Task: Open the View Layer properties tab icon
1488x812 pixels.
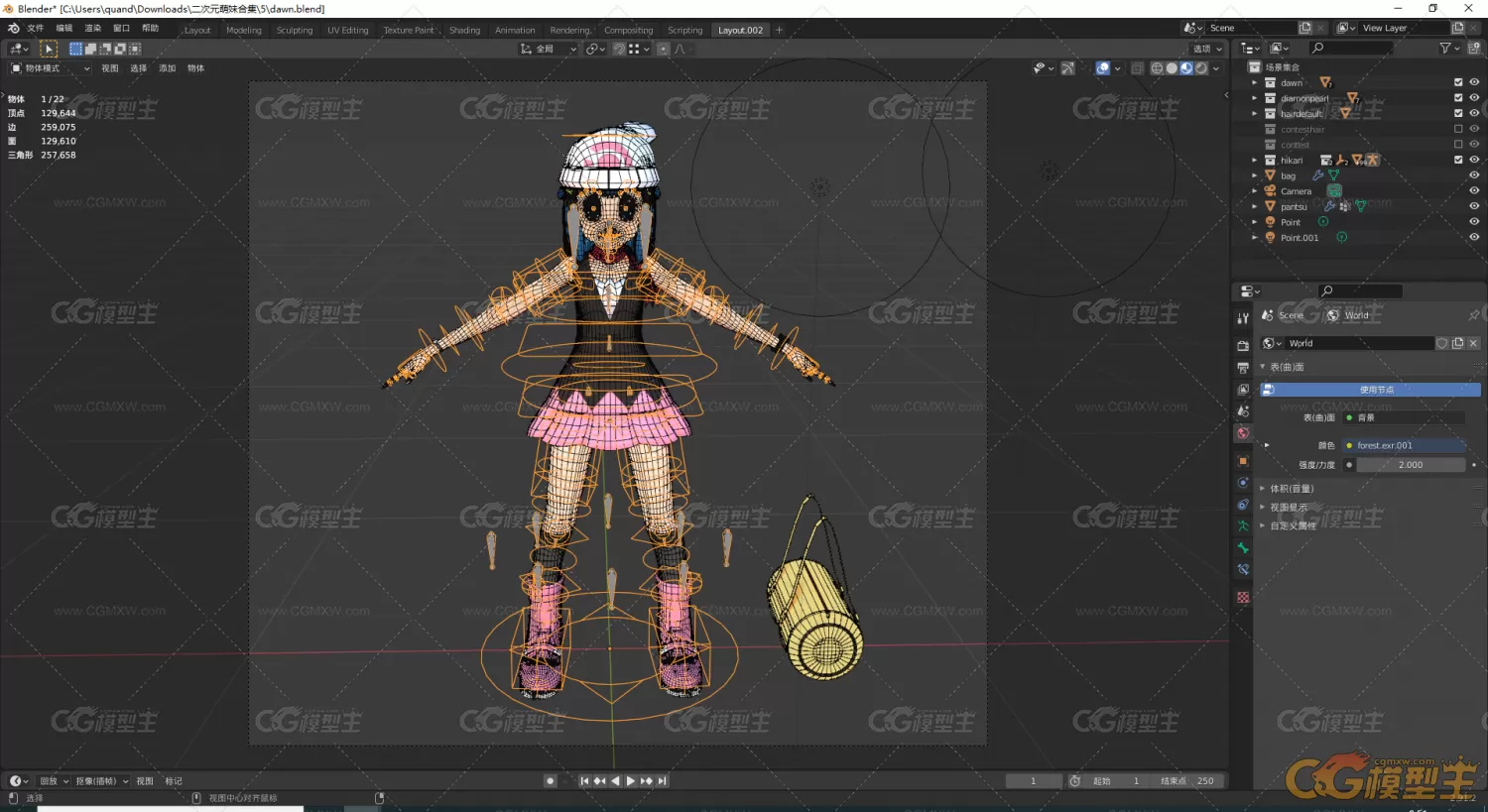Action: [1243, 390]
